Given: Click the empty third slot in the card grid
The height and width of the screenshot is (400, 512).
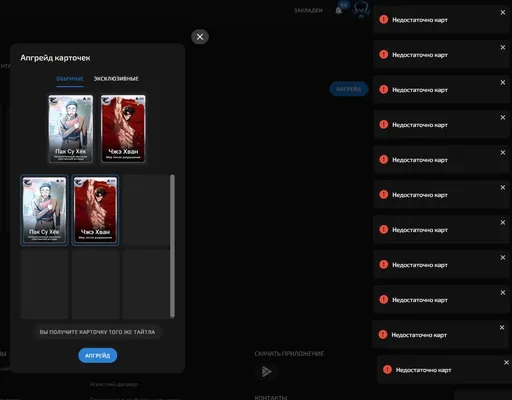Looking at the screenshot, I should [x=146, y=210].
